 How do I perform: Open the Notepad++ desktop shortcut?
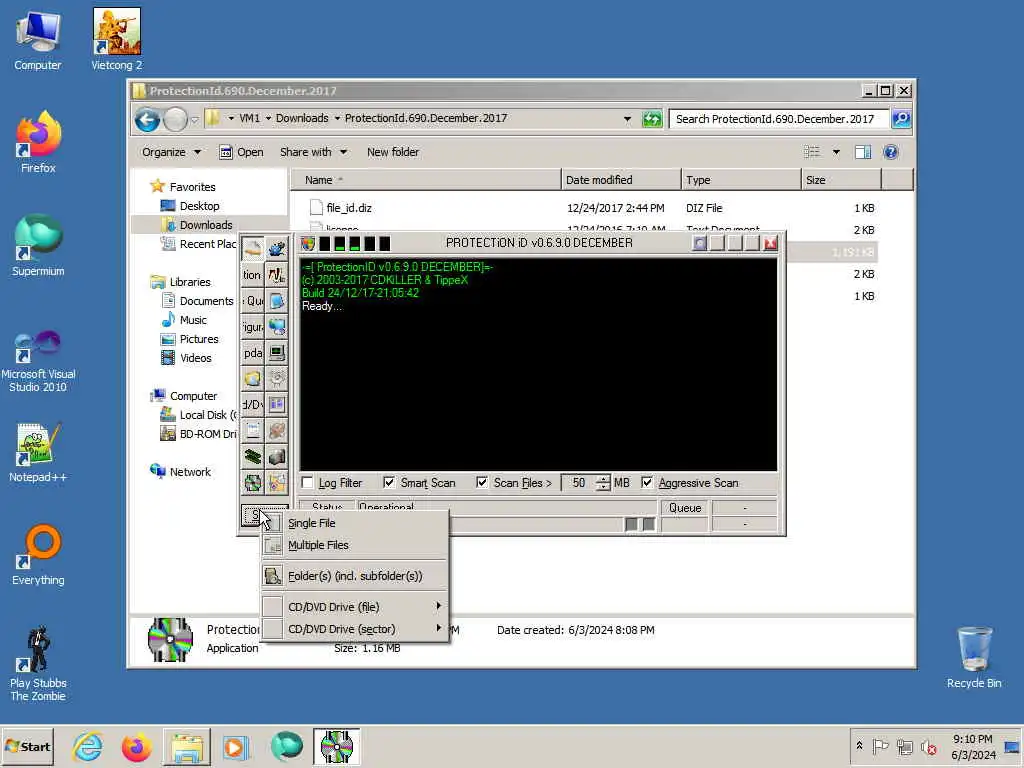click(38, 452)
